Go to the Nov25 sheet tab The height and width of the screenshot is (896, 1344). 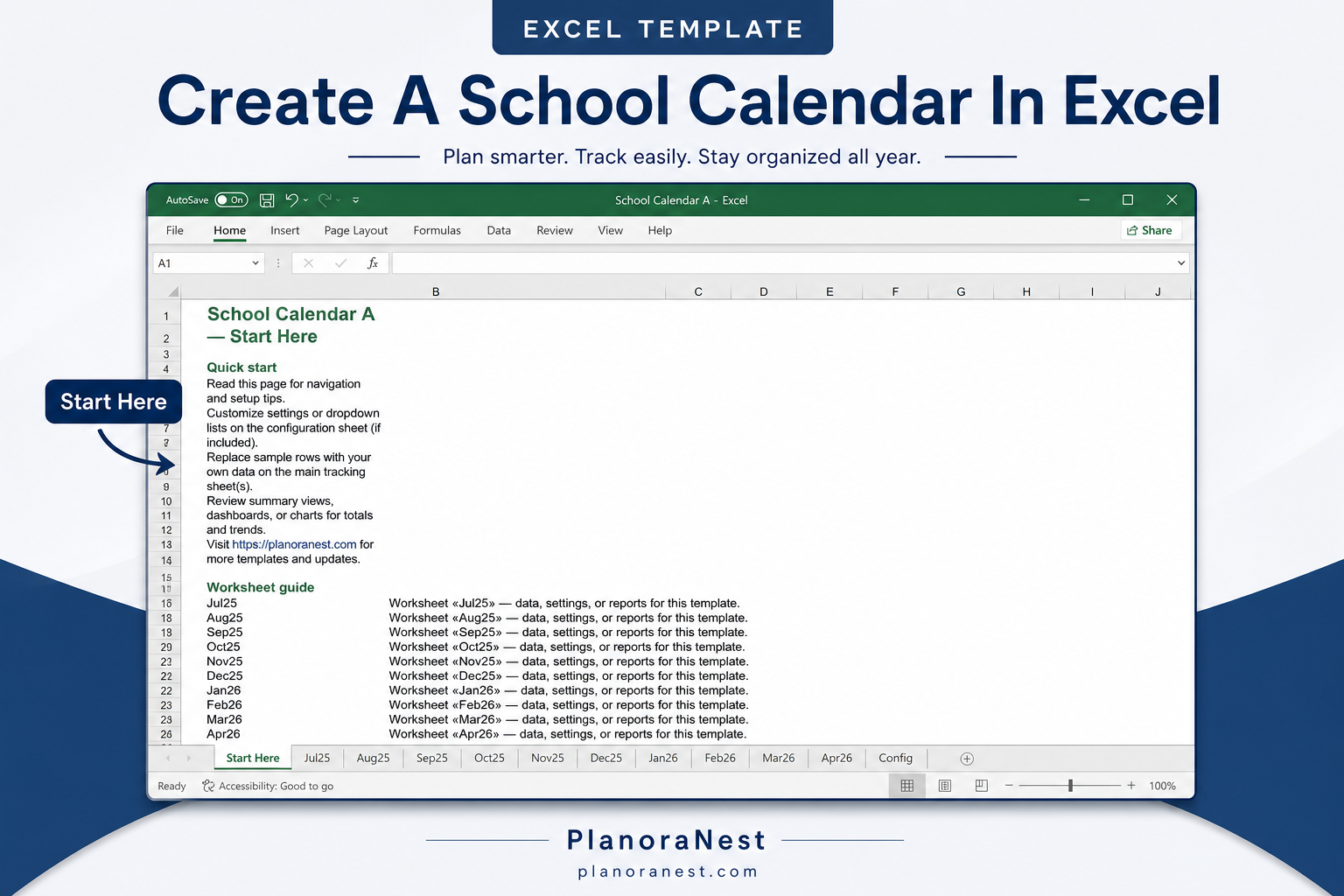tap(548, 758)
